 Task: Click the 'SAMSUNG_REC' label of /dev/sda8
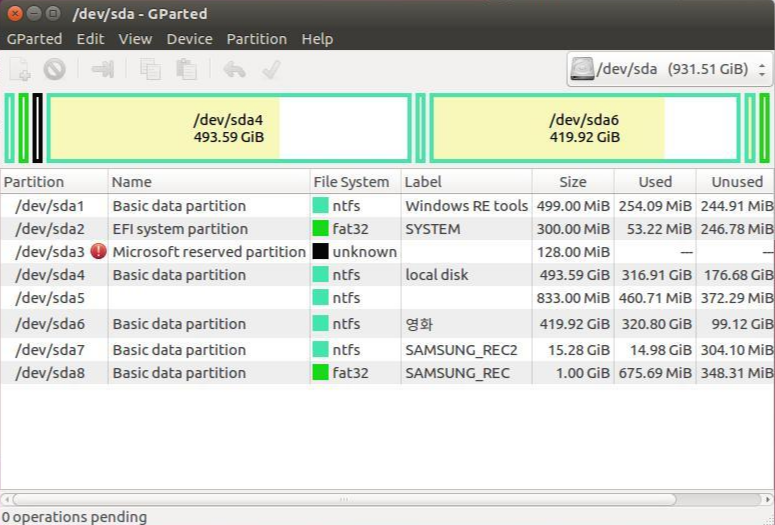(x=457, y=373)
